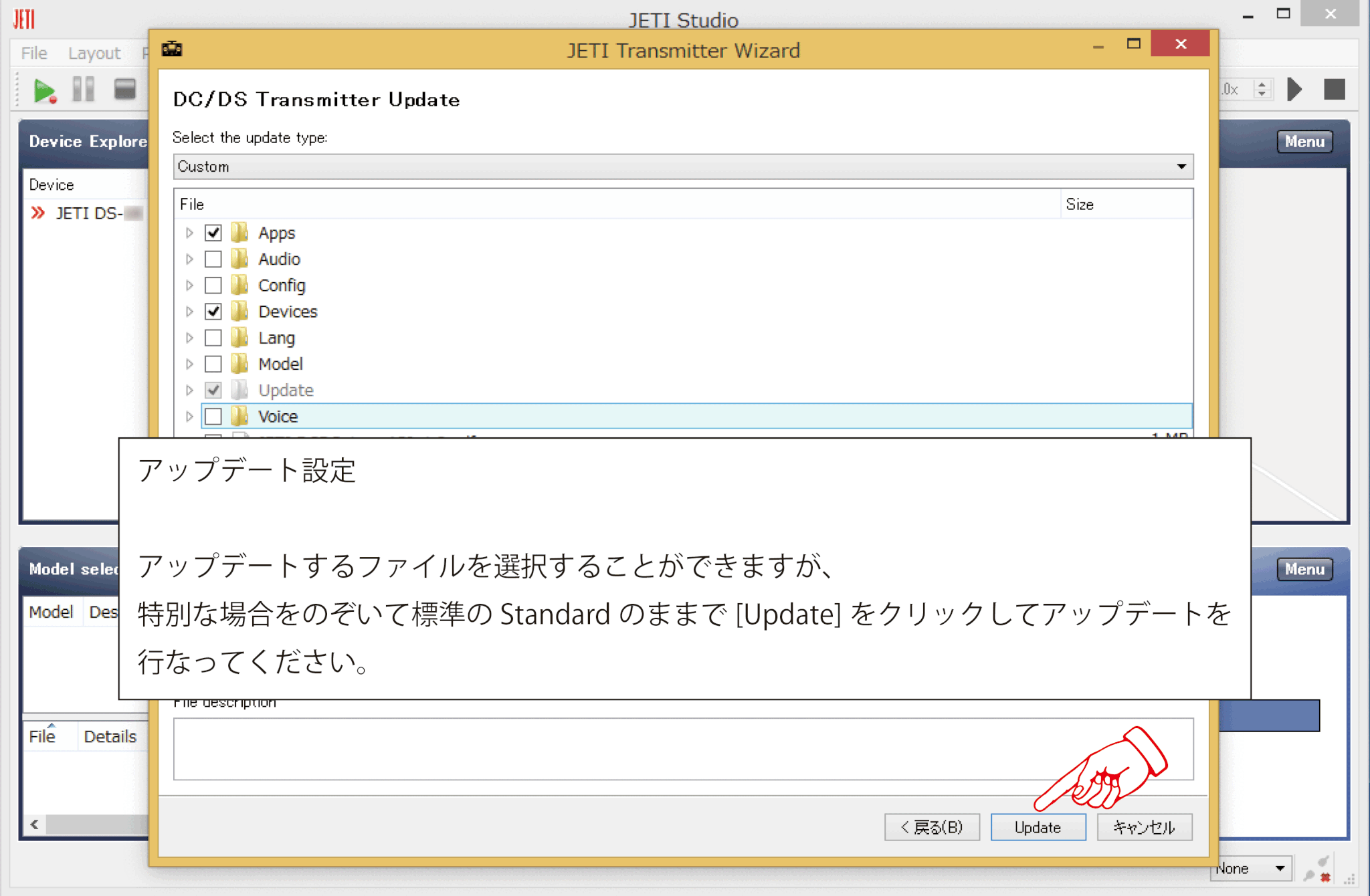This screenshot has height=896, width=1370.
Task: Check the Voice checkbox
Action: 213,416
